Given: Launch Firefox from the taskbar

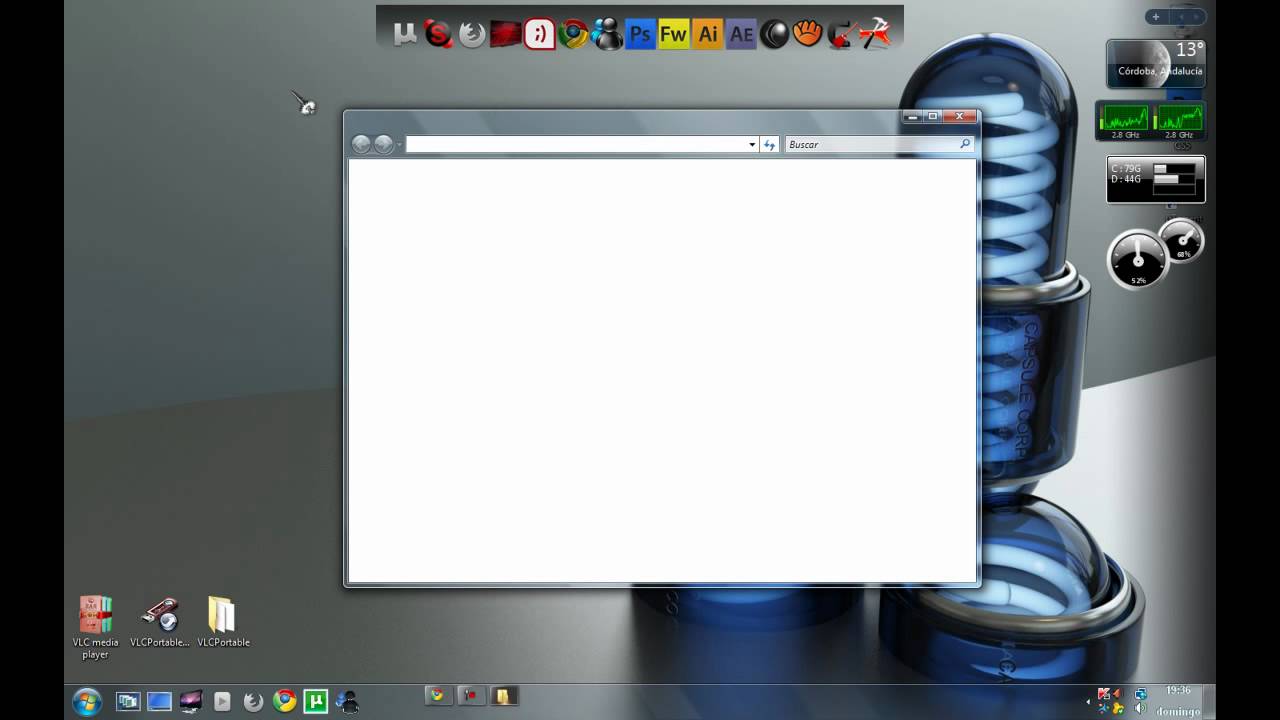Looking at the screenshot, I should click(x=254, y=701).
